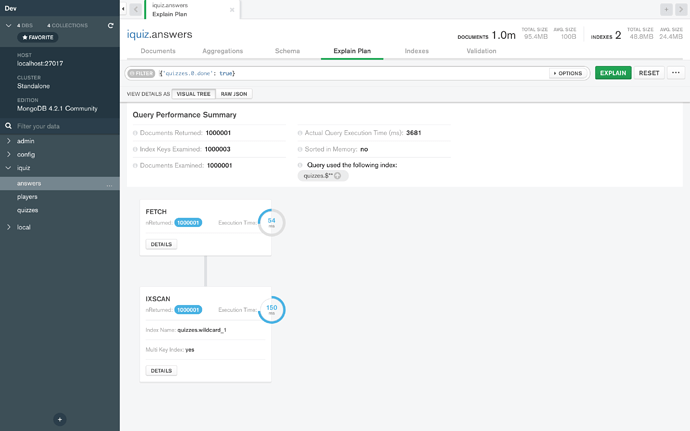This screenshot has width=690, height=431.
Task: Select Visual Tree details view
Action: pos(194,94)
